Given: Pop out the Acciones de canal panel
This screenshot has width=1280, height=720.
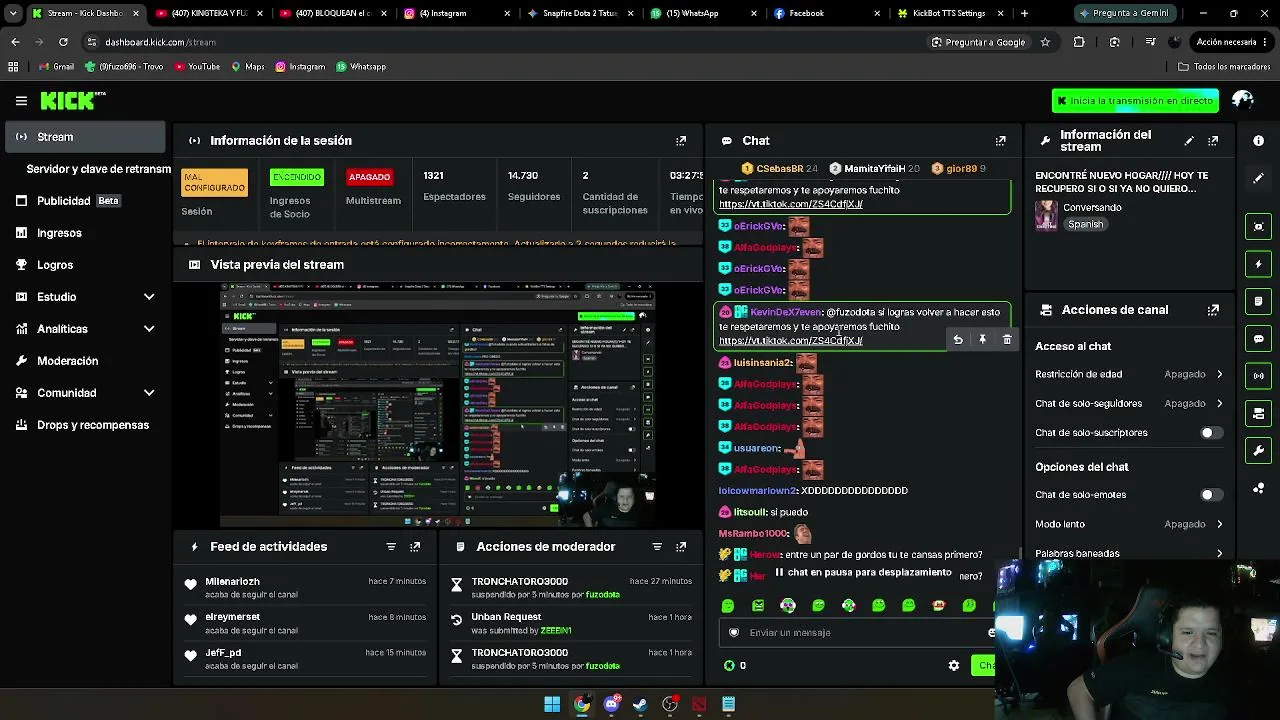Looking at the screenshot, I should click(x=1213, y=310).
